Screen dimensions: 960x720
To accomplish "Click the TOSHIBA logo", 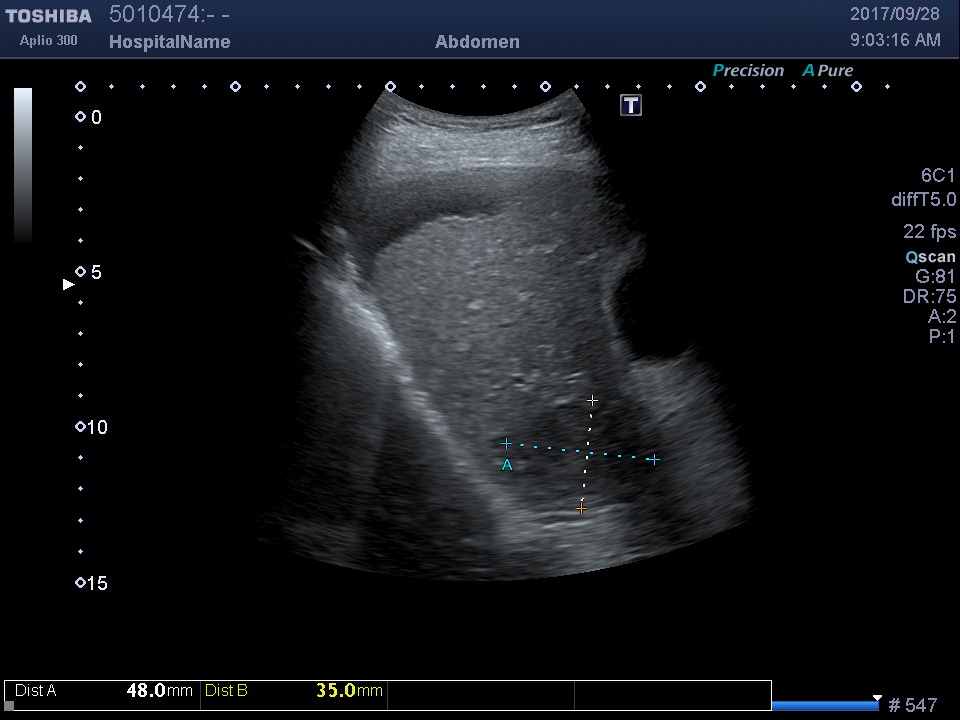I will 48,16.
